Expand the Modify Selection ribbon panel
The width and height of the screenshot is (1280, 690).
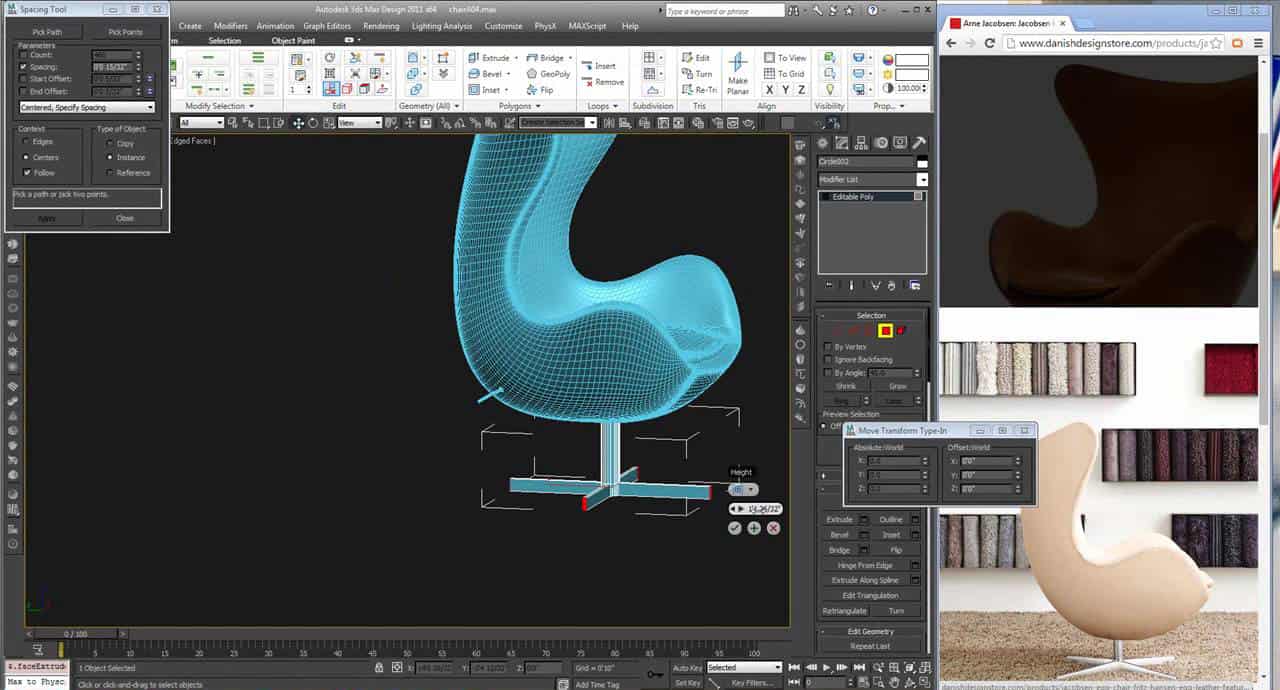(220, 106)
